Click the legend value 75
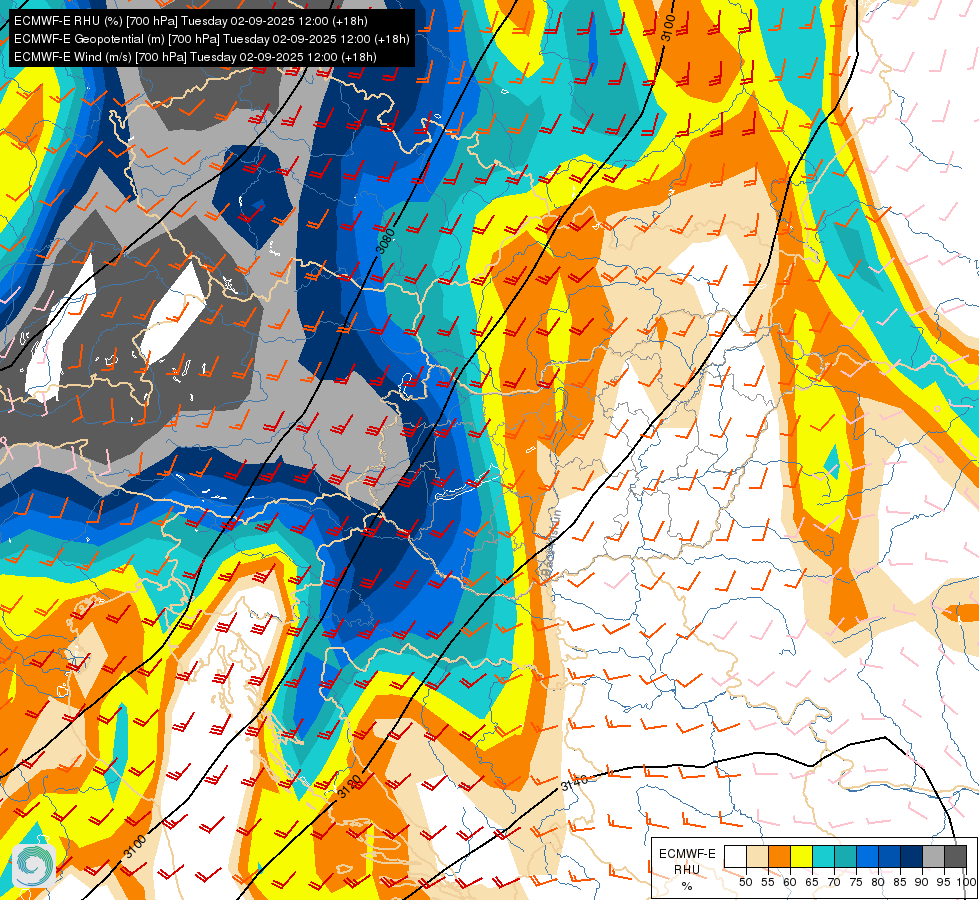979x900 pixels. [856, 882]
